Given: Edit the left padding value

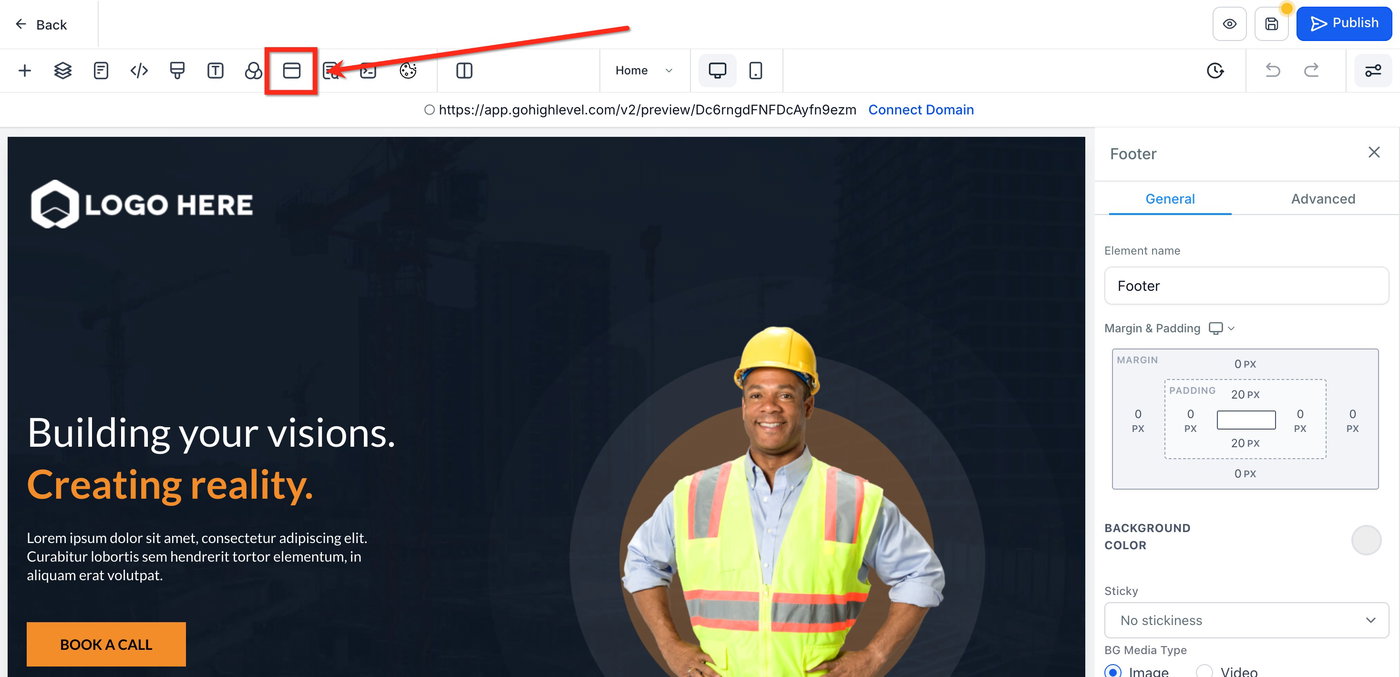Looking at the screenshot, I should (x=1190, y=421).
